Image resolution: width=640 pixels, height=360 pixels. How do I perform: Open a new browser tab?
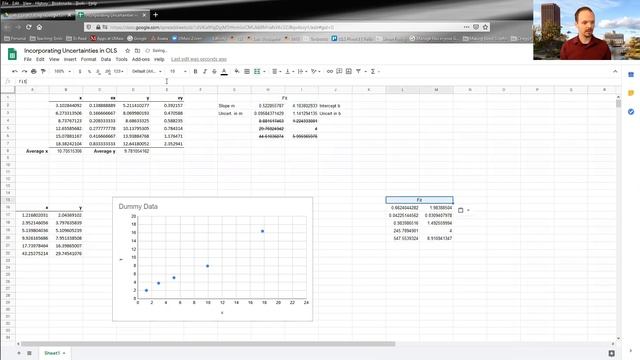156,15
